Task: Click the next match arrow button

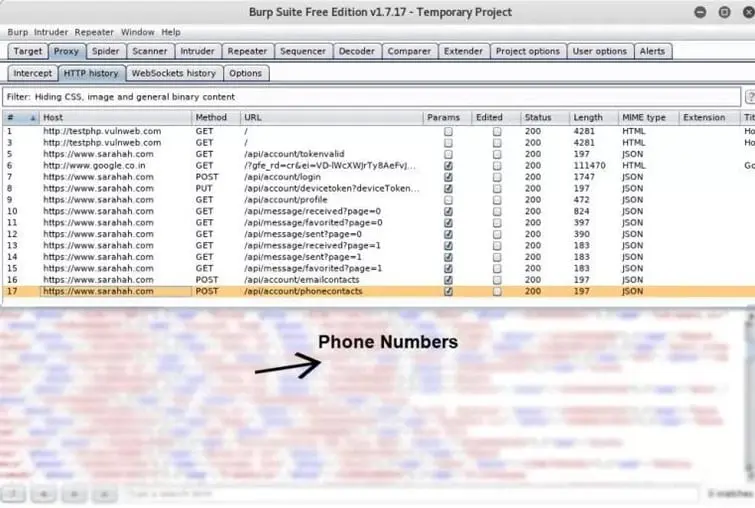Action: pos(106,494)
